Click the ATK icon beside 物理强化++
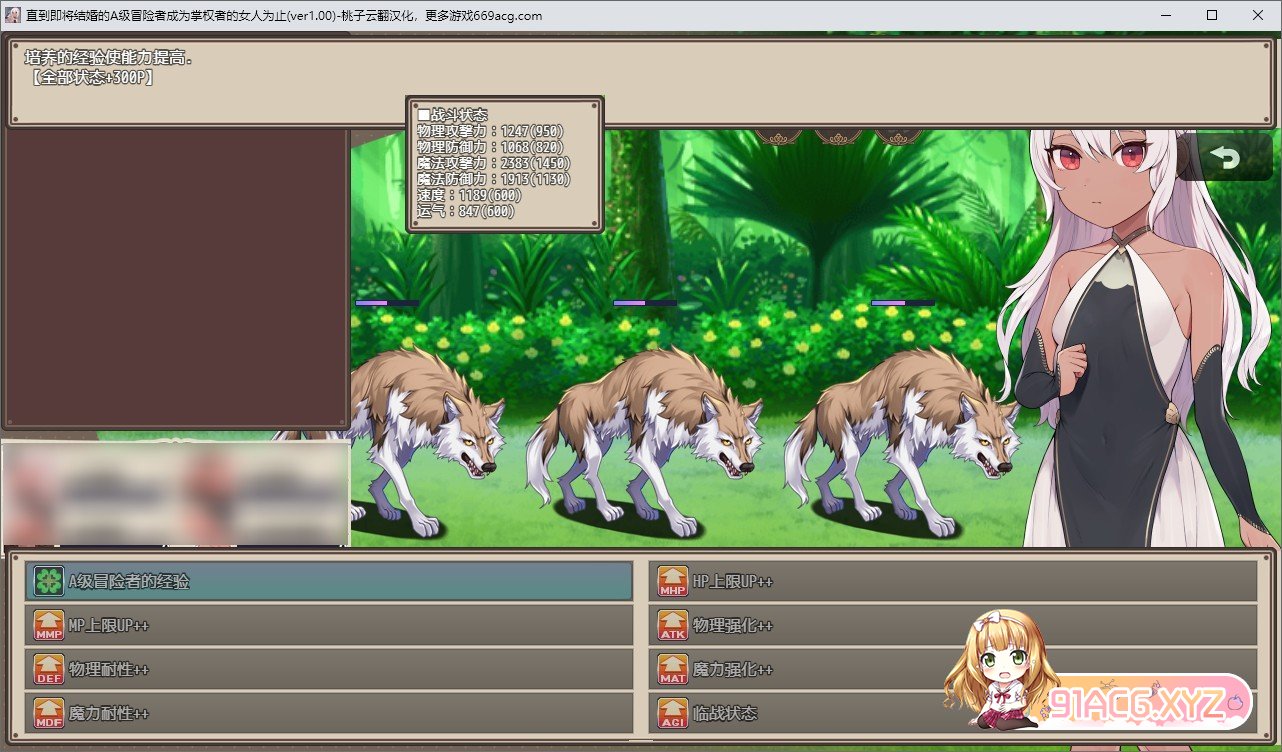Image resolution: width=1282 pixels, height=752 pixels. tap(673, 625)
